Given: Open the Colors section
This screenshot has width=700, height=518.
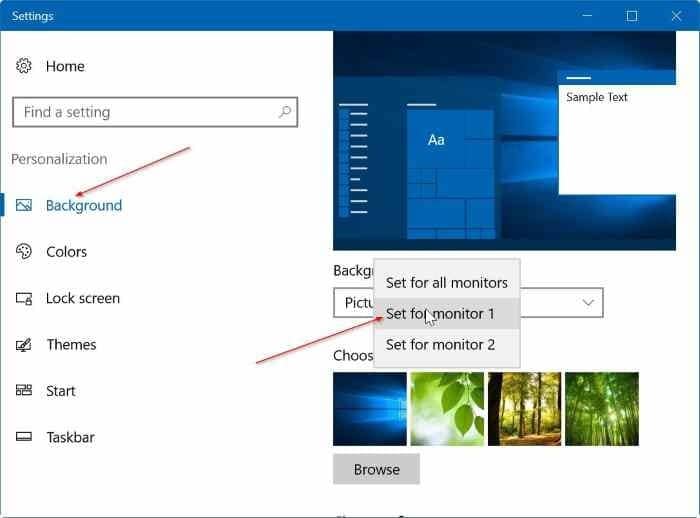Looking at the screenshot, I should 67,252.
